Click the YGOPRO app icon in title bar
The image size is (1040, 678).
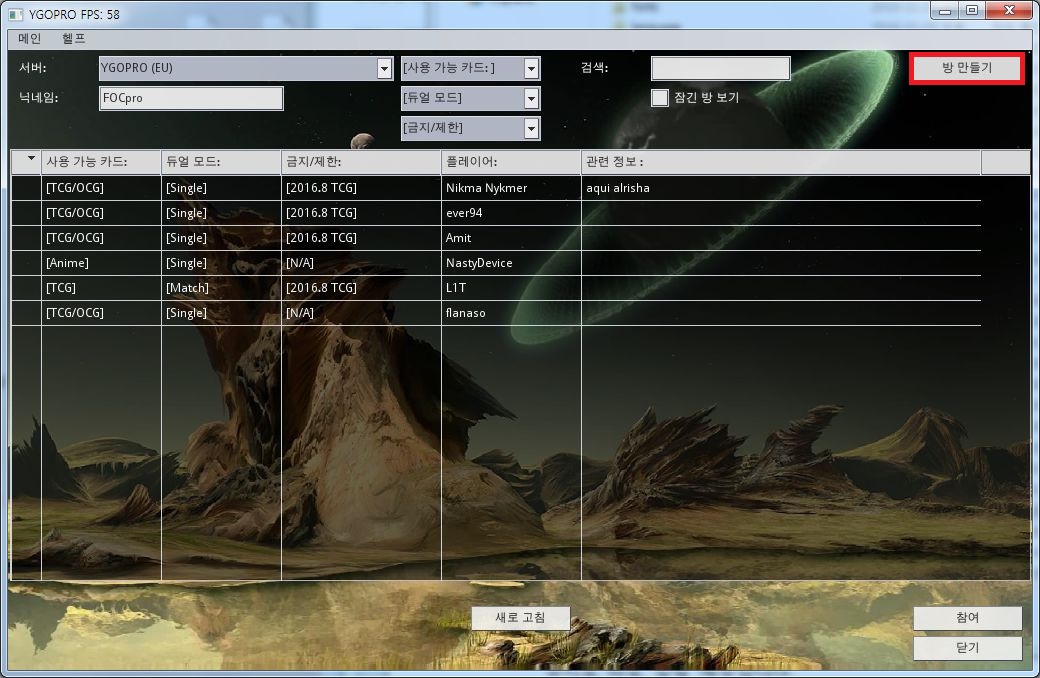point(15,14)
